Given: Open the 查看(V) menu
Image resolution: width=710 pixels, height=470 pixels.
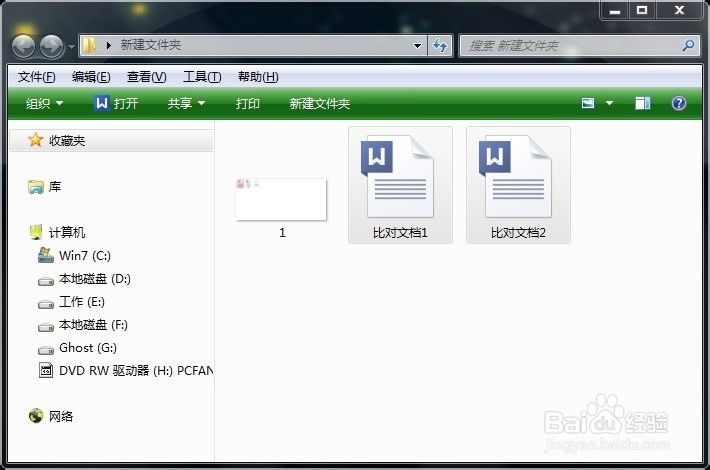Looking at the screenshot, I should tap(146, 77).
